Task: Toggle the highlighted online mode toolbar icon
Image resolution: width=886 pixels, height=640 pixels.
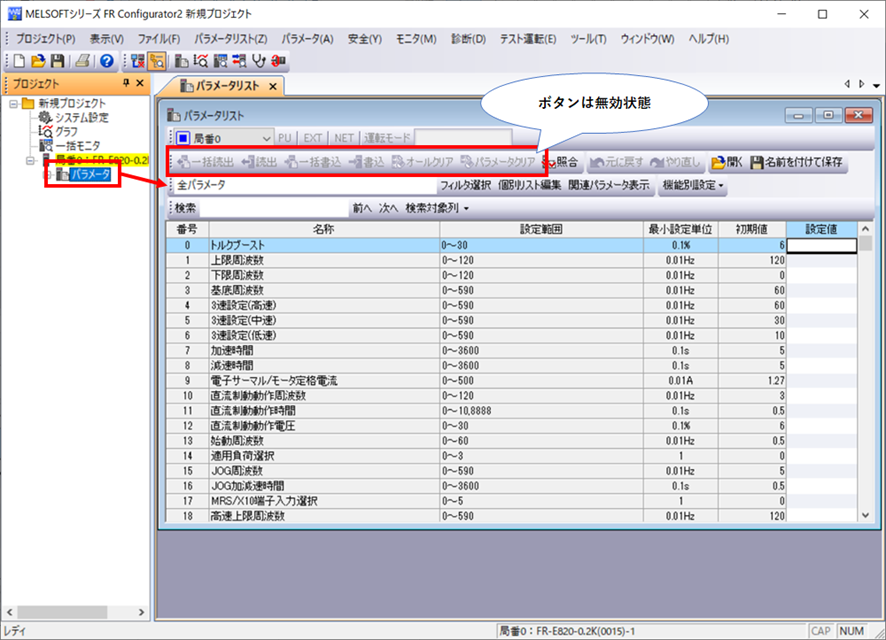Action: tap(157, 60)
